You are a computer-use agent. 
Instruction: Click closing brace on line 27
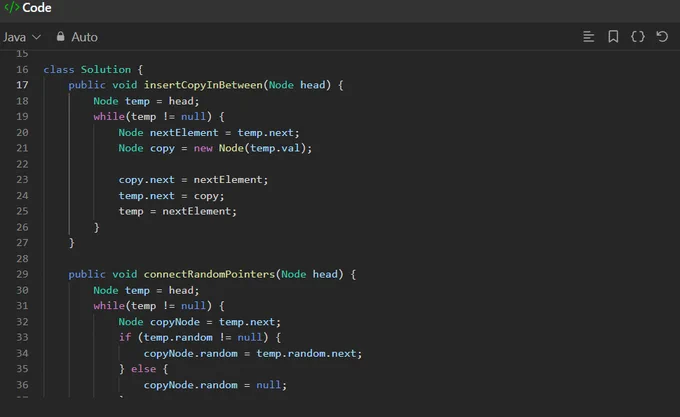[x=72, y=243]
